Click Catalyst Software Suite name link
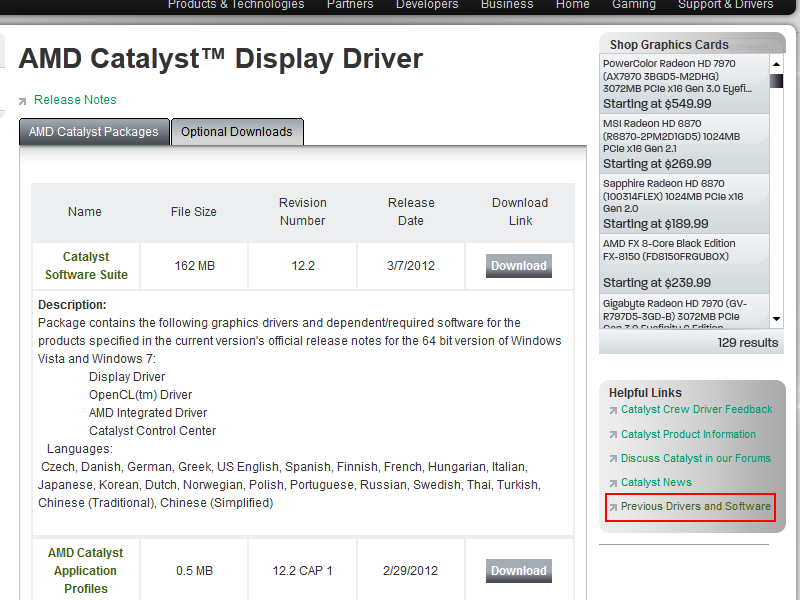 (86, 266)
